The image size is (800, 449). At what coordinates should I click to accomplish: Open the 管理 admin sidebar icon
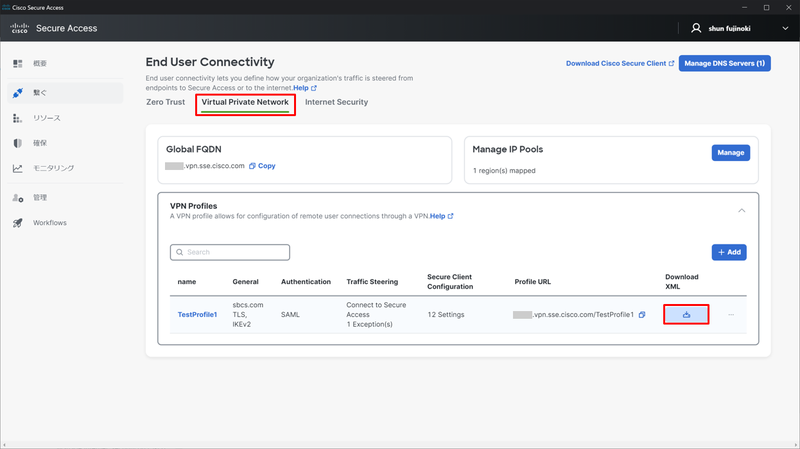(18, 197)
